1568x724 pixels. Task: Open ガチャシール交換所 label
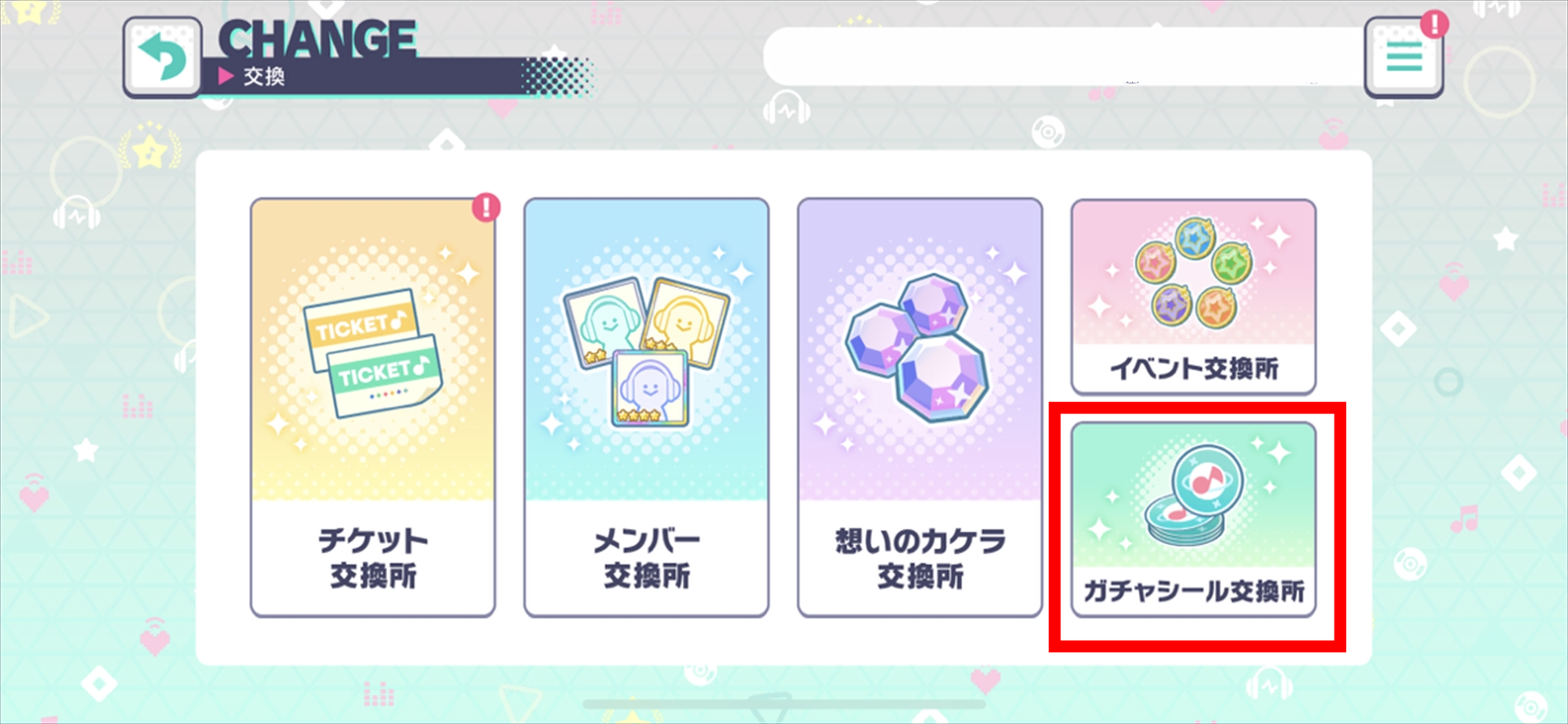point(1193,591)
